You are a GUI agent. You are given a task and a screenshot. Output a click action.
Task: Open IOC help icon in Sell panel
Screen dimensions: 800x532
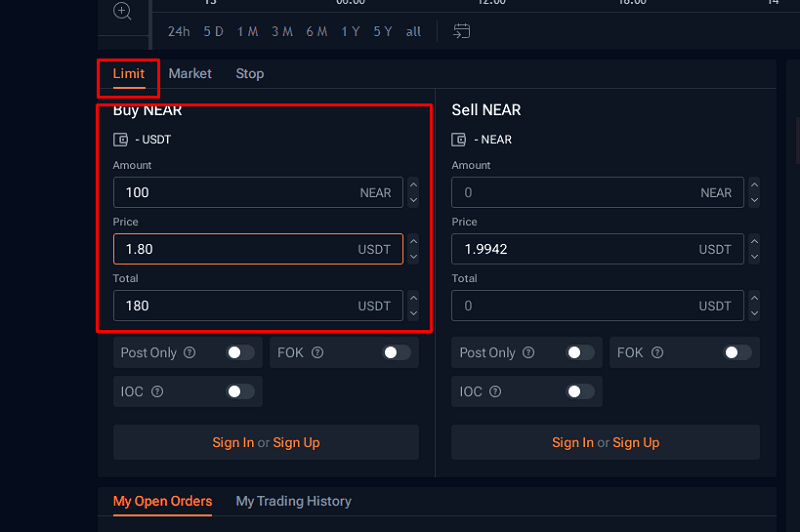[x=495, y=392]
